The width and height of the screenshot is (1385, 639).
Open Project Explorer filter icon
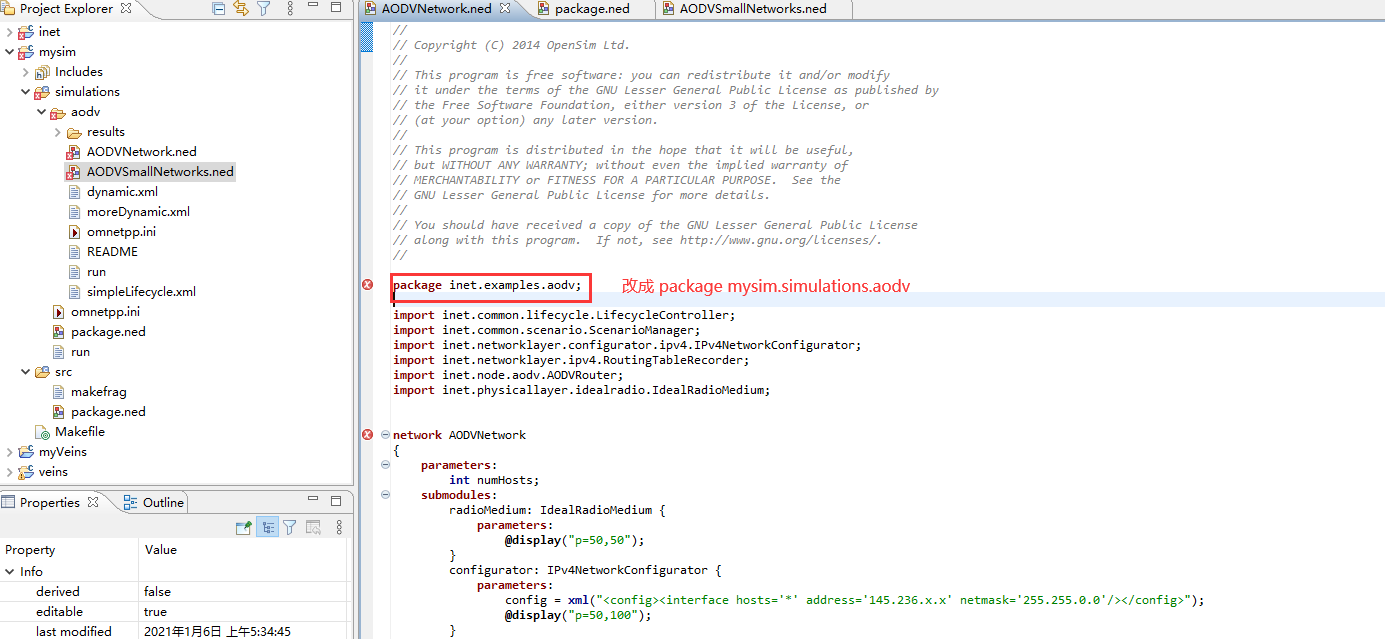pos(263,8)
